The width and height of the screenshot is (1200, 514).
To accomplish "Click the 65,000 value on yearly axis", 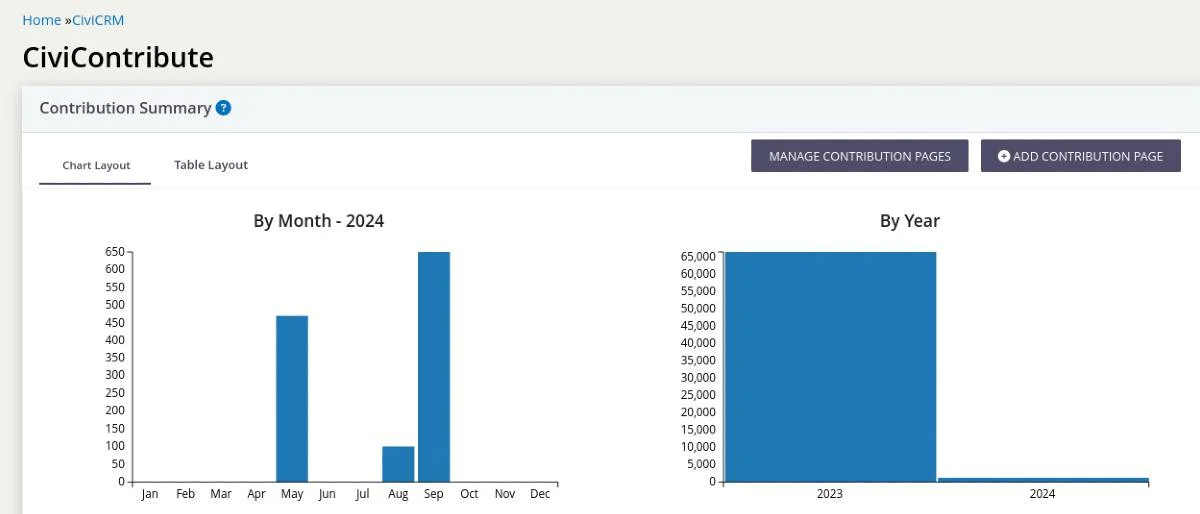I will (x=698, y=256).
